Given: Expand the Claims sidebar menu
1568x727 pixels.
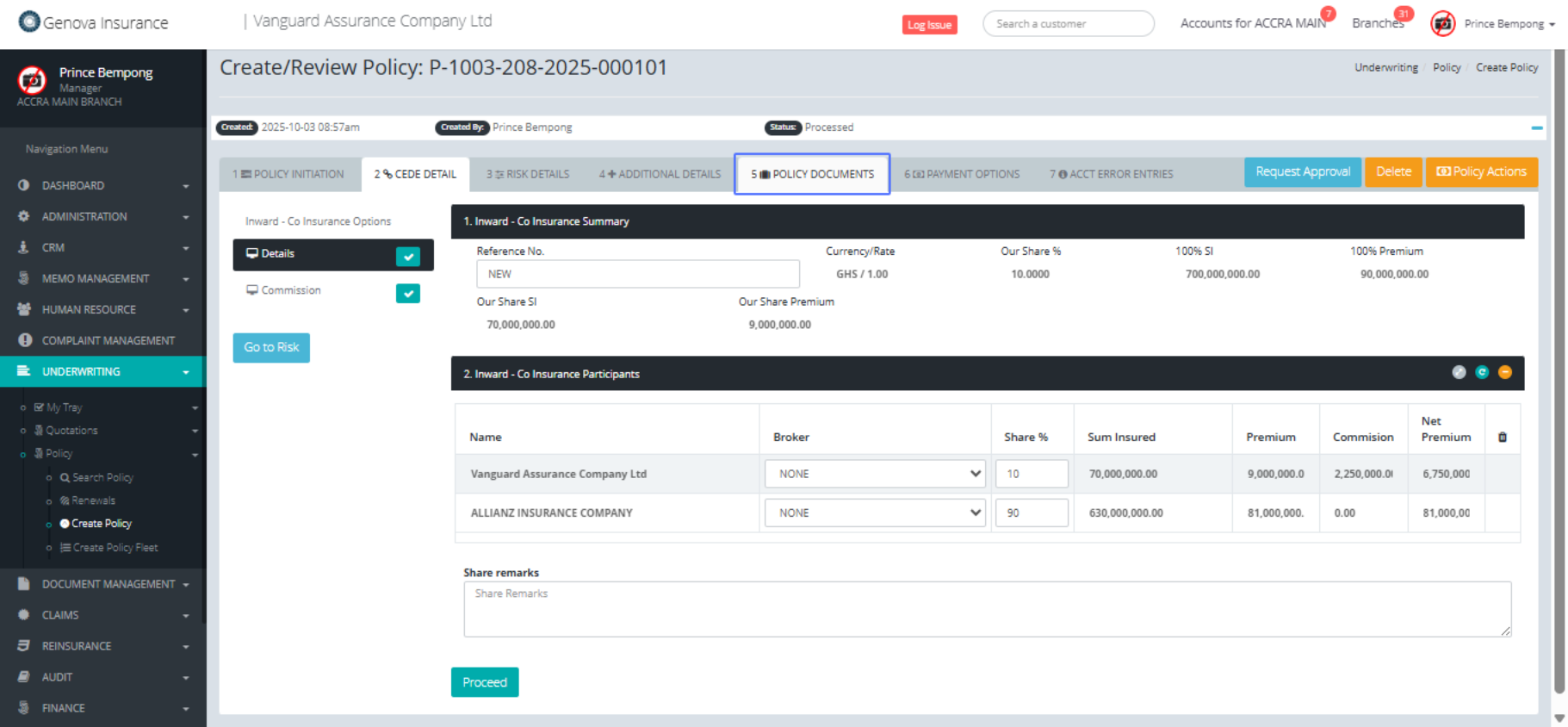Looking at the screenshot, I should (103, 615).
